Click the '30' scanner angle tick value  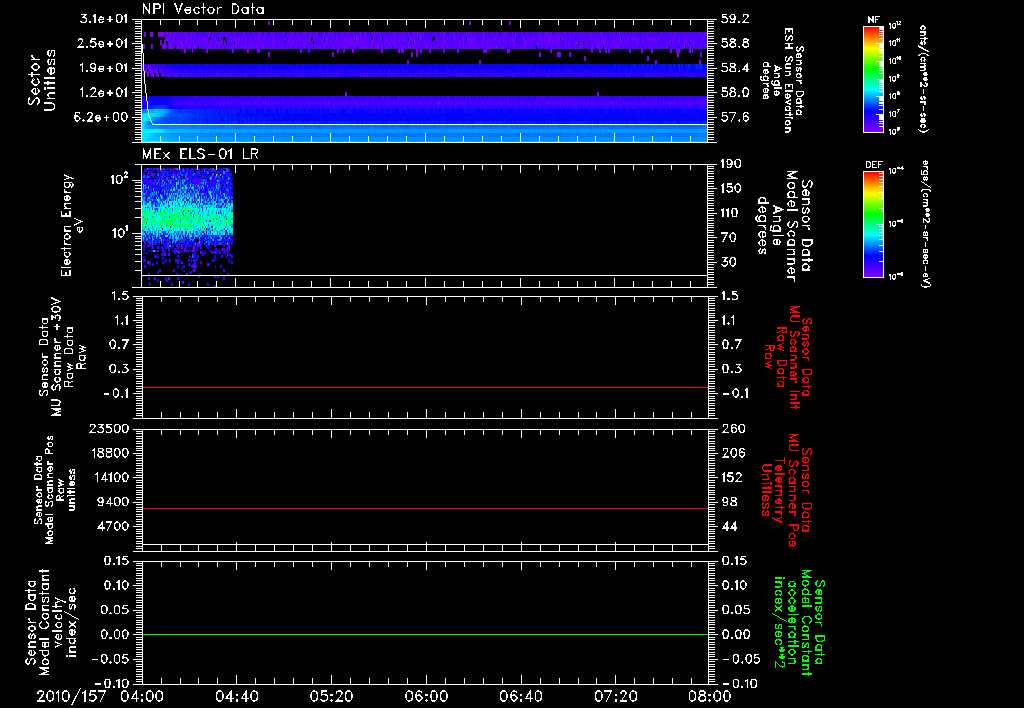(x=728, y=263)
